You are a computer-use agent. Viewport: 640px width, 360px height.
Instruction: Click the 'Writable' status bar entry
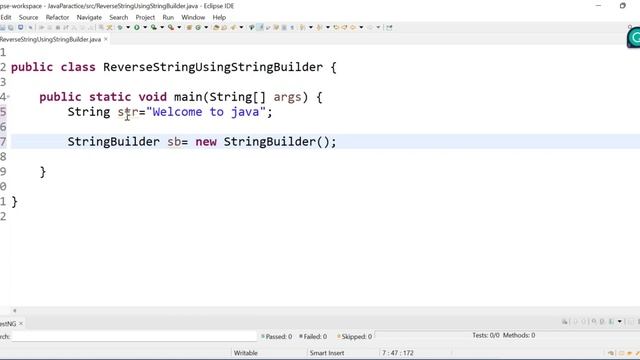pyautogui.click(x=245, y=353)
